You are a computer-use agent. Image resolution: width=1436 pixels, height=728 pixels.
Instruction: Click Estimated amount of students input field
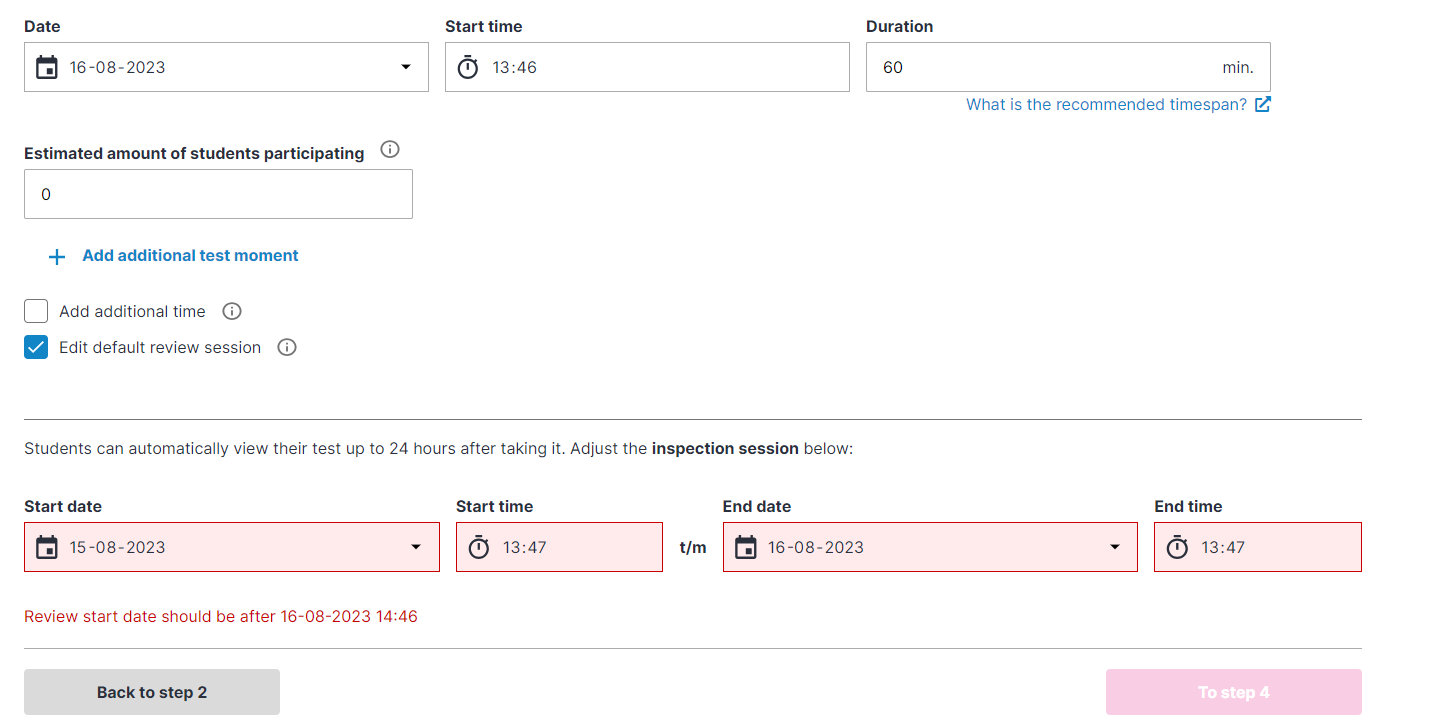pos(218,194)
